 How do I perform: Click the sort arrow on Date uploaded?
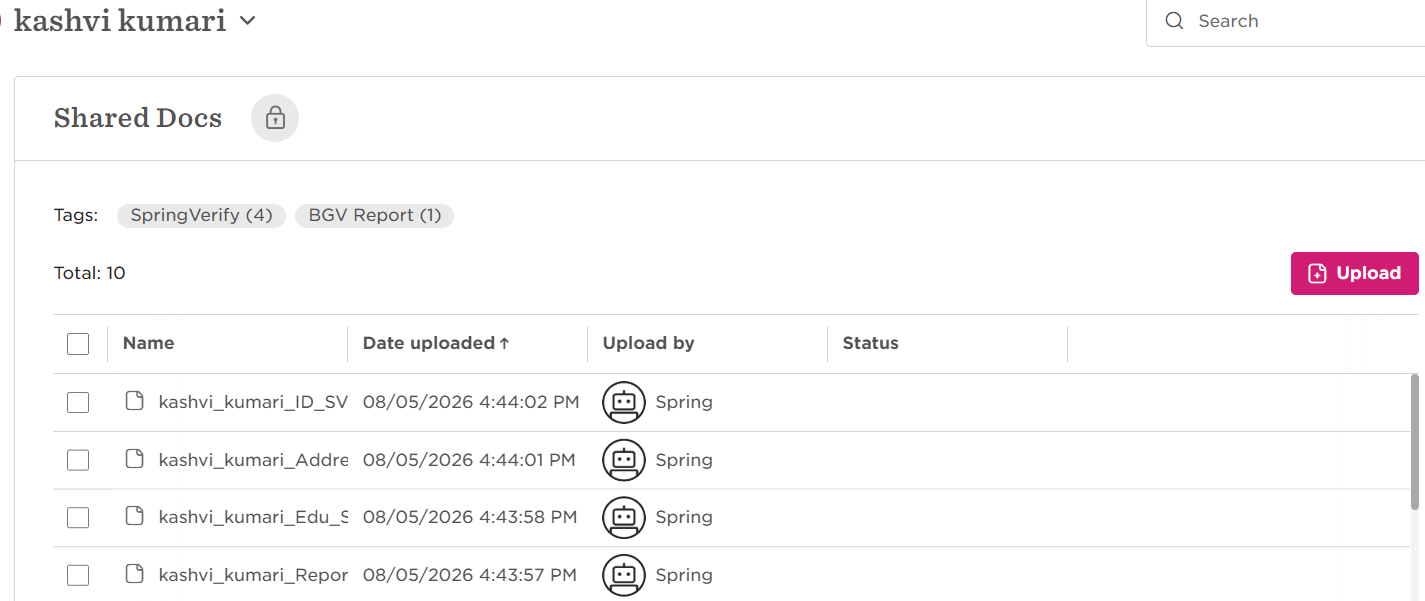point(505,343)
